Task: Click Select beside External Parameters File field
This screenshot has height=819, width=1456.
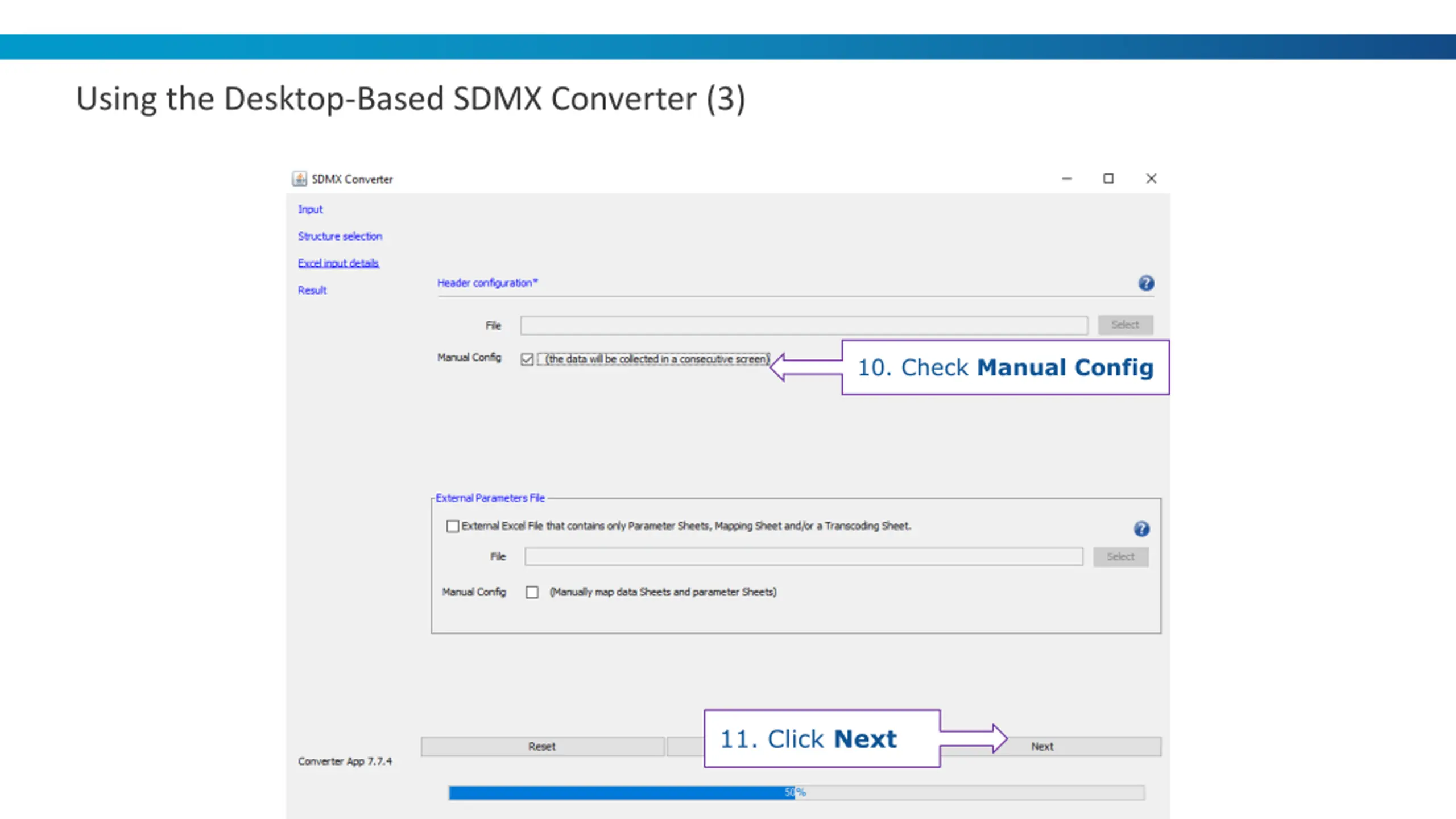Action: point(1120,556)
